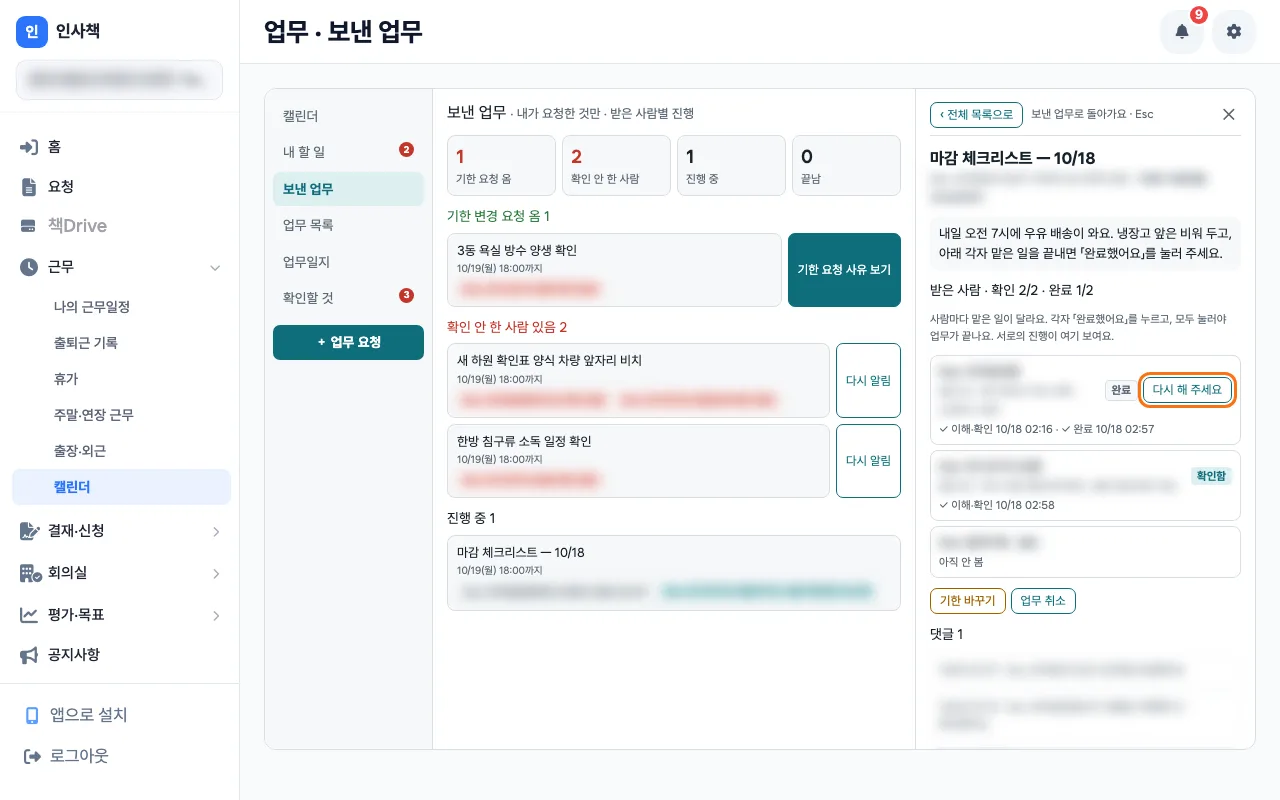The image size is (1280, 800).
Task: Select the 보낸 업무 tab
Action: point(348,189)
